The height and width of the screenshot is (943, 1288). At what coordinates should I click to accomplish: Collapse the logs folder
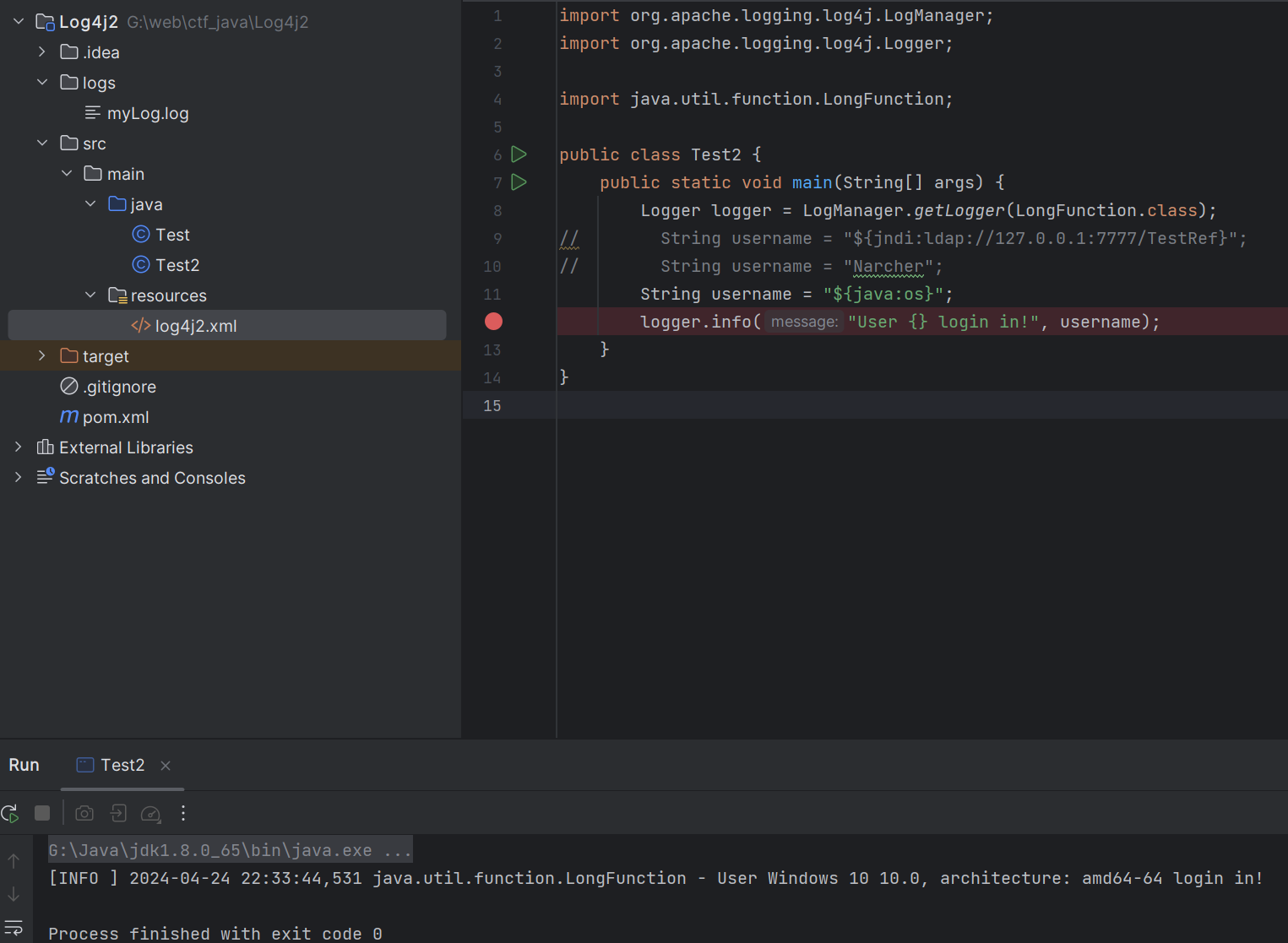[42, 82]
